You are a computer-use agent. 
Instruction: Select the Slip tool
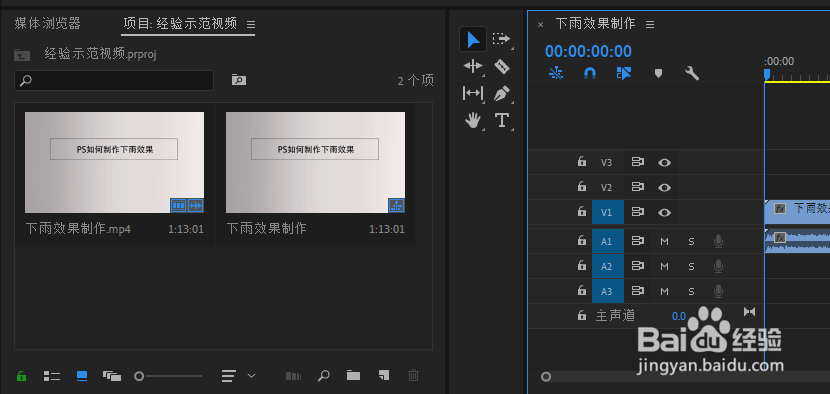click(x=473, y=93)
